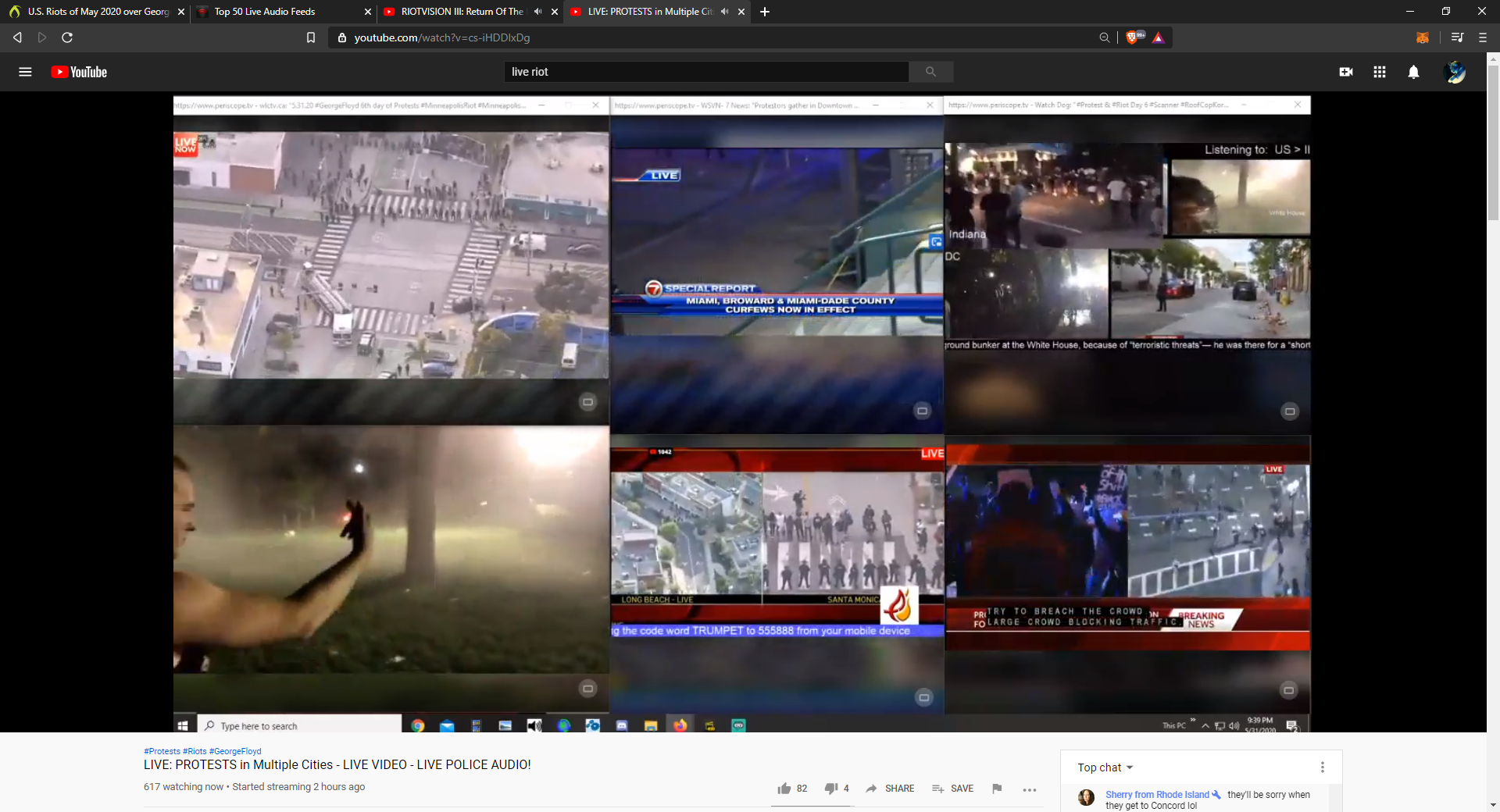
Task: Focus the YouTube search field with live riot
Action: [706, 72]
